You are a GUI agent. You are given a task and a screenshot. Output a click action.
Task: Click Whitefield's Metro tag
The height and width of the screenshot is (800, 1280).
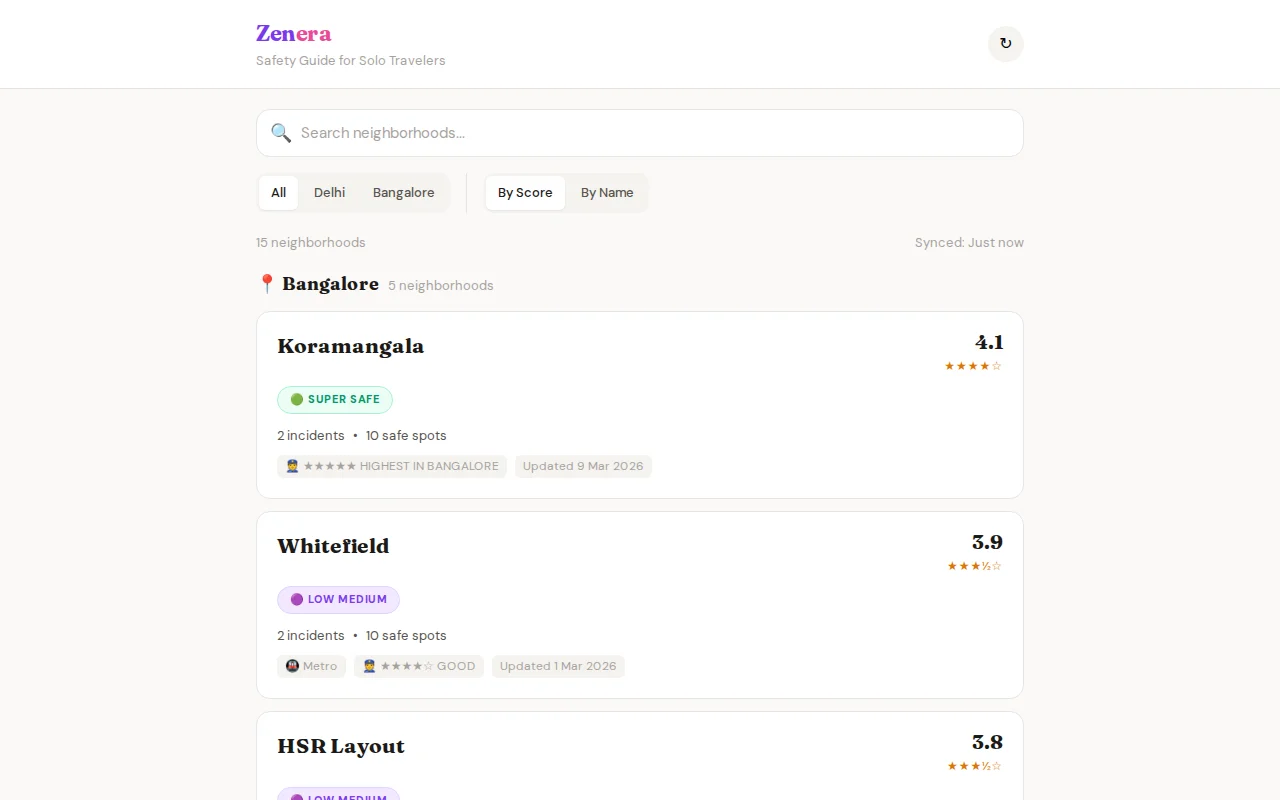(x=311, y=666)
